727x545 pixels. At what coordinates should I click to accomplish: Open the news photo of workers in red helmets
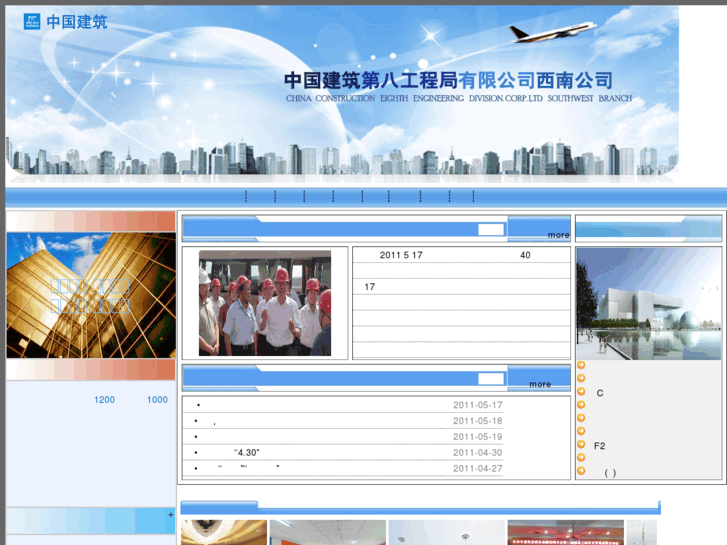(x=265, y=303)
